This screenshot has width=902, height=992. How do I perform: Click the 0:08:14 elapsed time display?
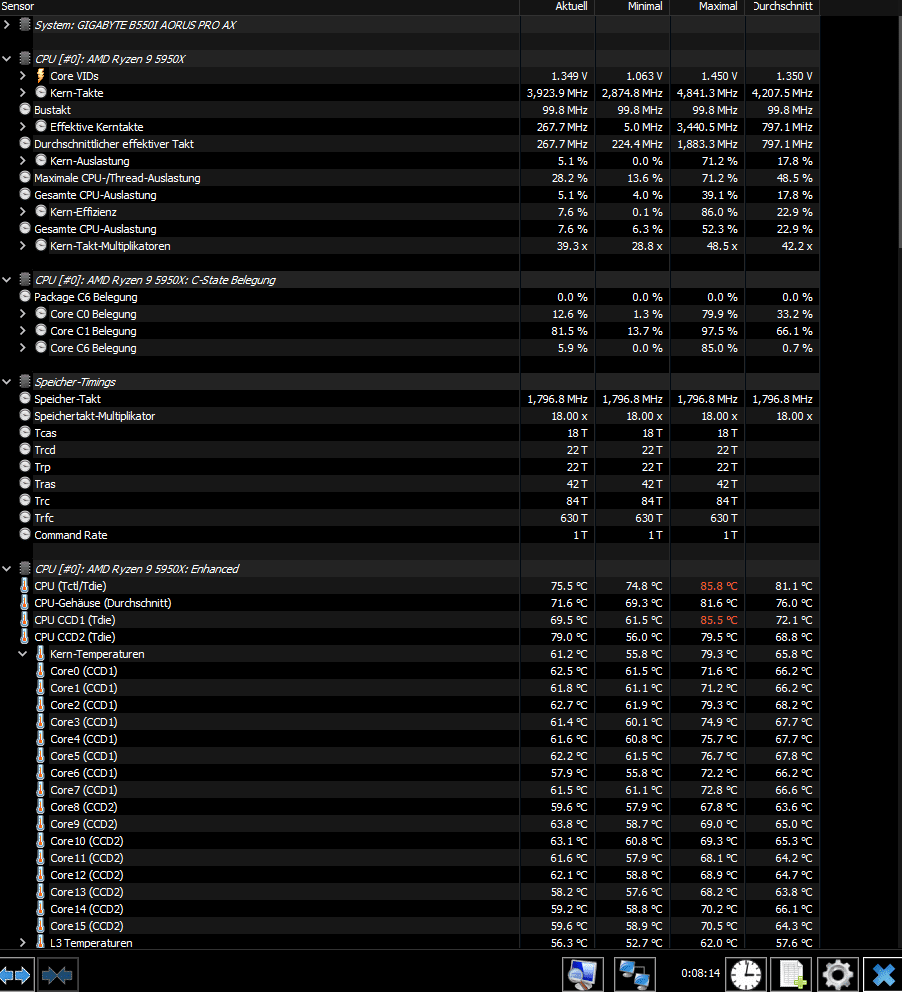pyautogui.click(x=700, y=973)
